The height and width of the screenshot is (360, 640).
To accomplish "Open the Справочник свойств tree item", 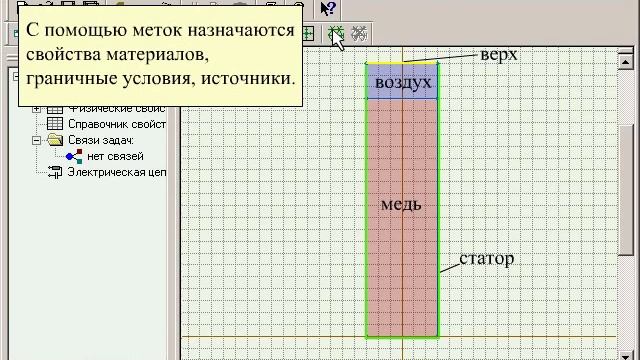I will [106, 124].
